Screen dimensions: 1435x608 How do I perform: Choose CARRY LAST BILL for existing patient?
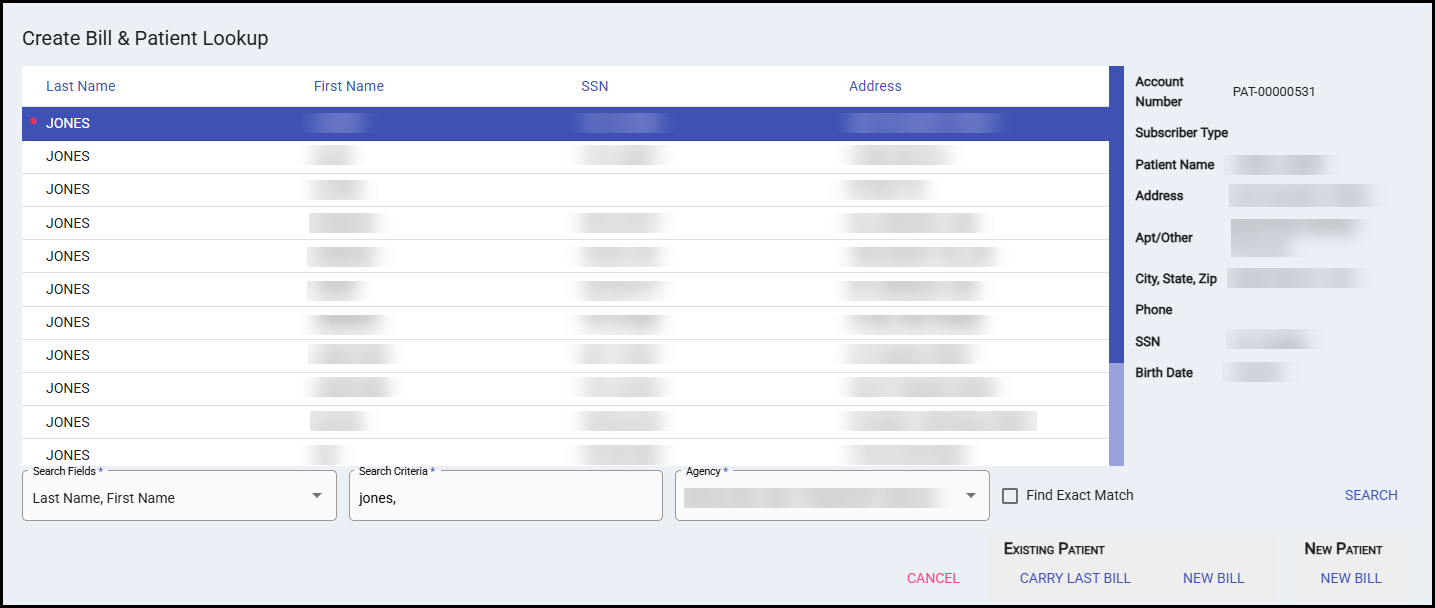[x=1074, y=578]
